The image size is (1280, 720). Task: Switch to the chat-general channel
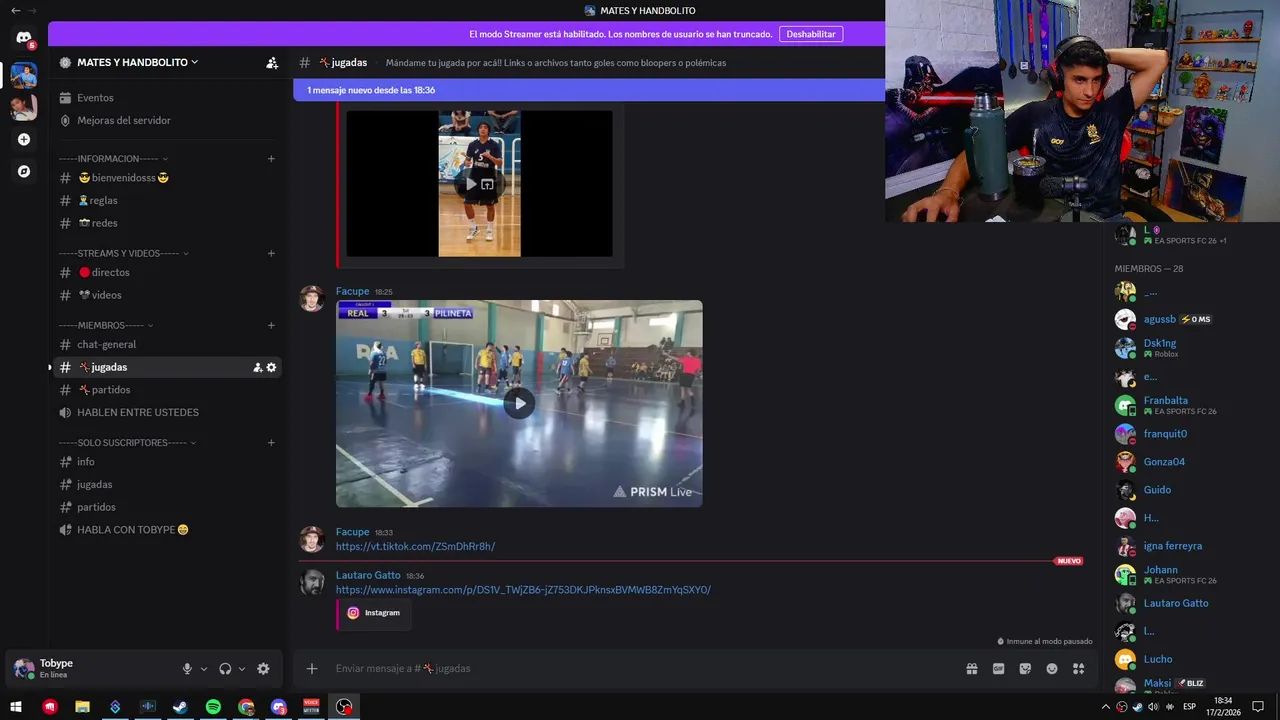166,344
